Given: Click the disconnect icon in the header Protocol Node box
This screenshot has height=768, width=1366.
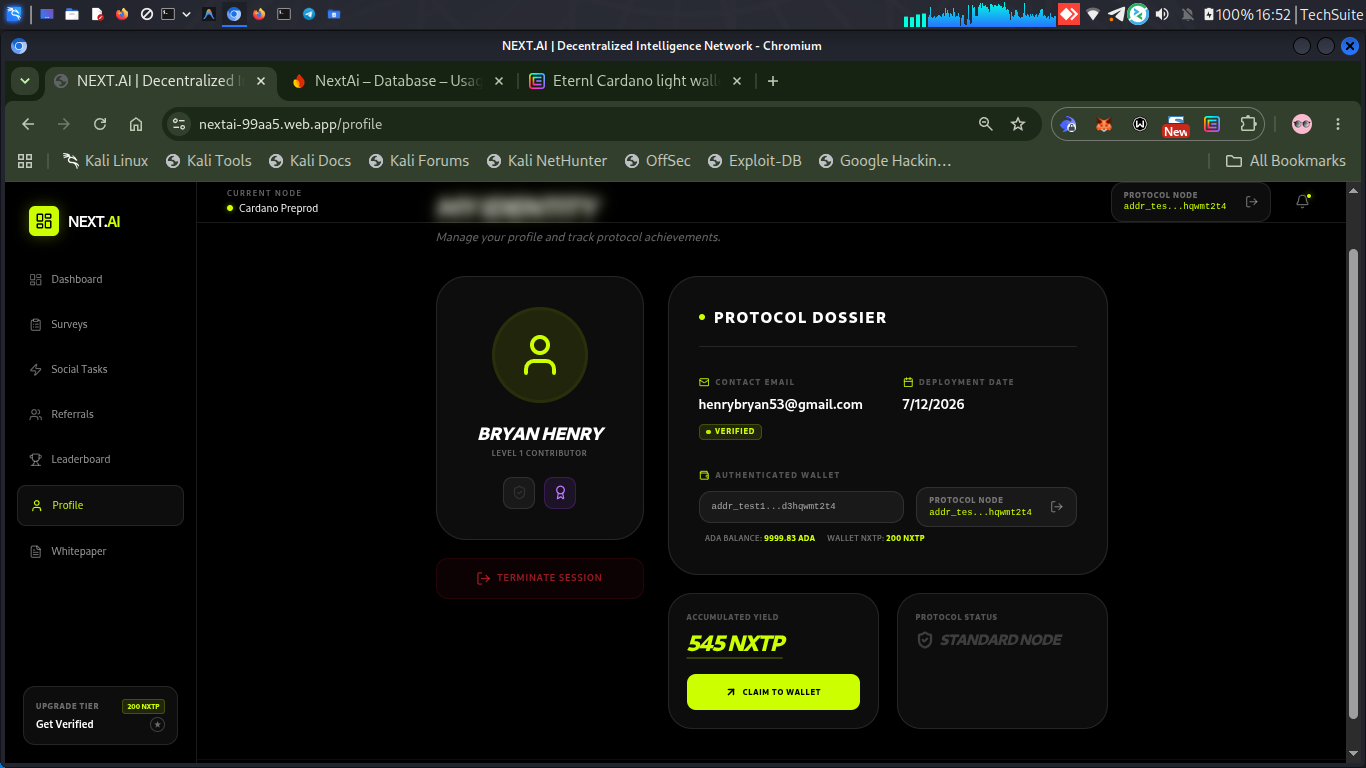Looking at the screenshot, I should (x=1251, y=202).
